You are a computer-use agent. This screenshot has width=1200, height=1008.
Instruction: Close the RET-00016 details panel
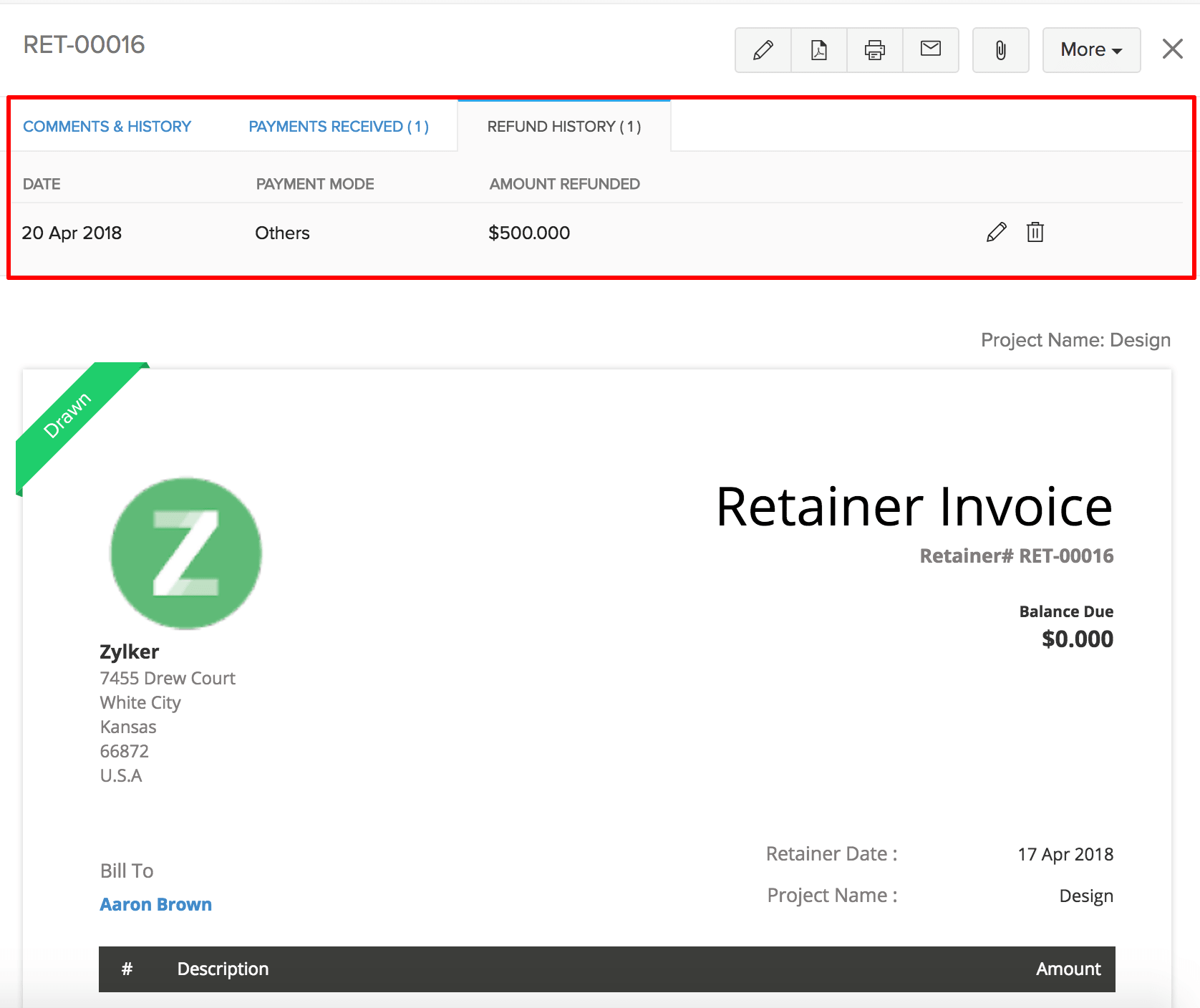tap(1172, 49)
